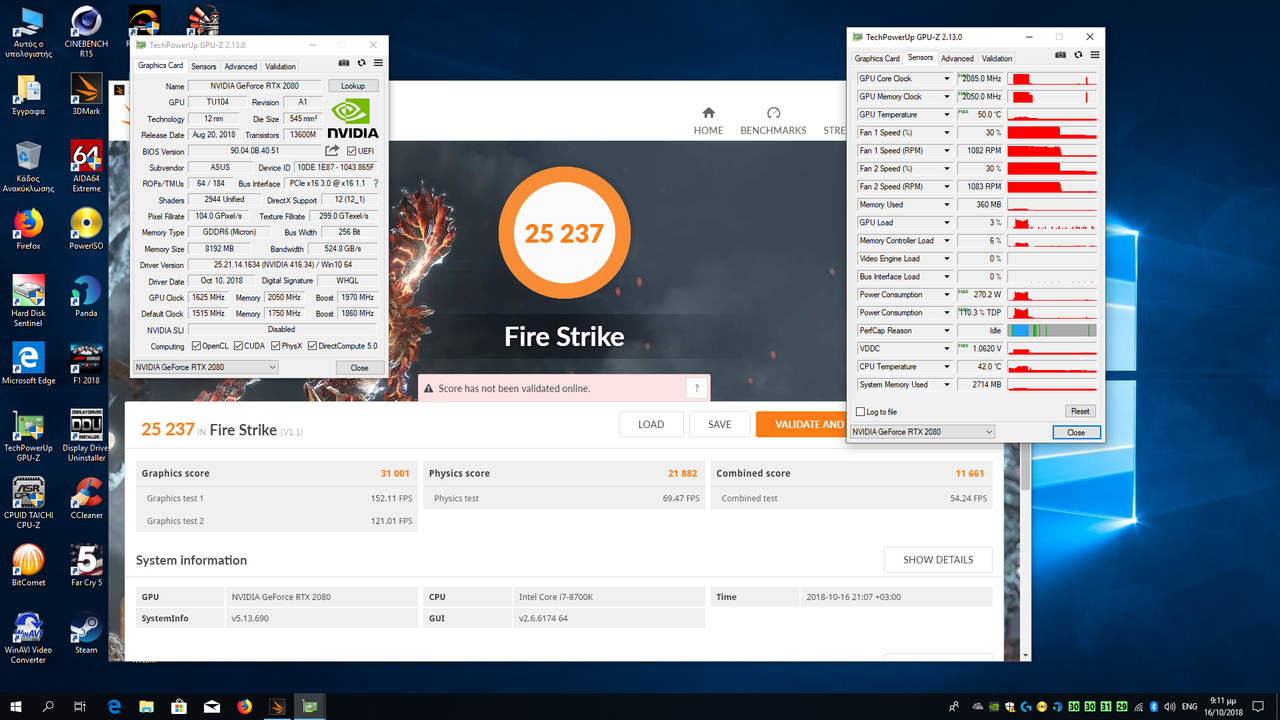The image size is (1280, 720).
Task: Open 3DMark BENCHMARKS tab
Action: tap(773, 121)
